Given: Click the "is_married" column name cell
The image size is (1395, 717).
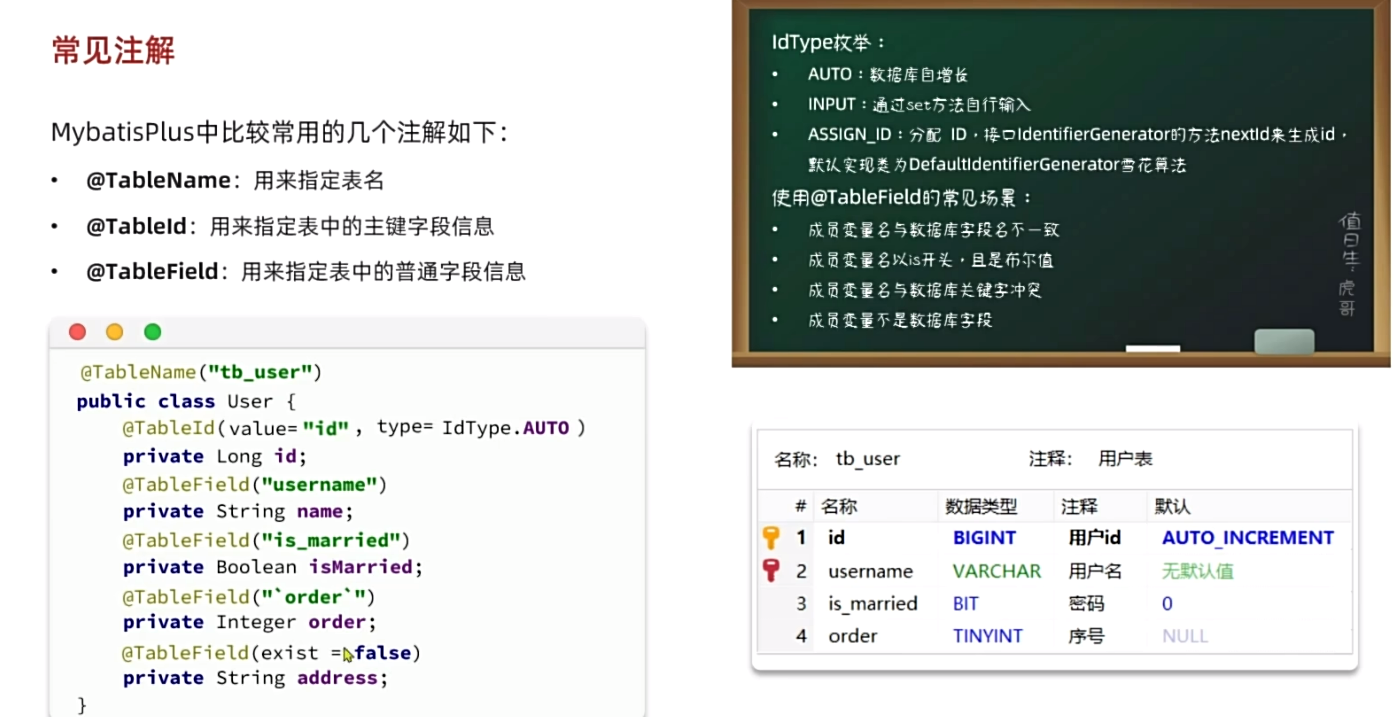Looking at the screenshot, I should (x=873, y=603).
